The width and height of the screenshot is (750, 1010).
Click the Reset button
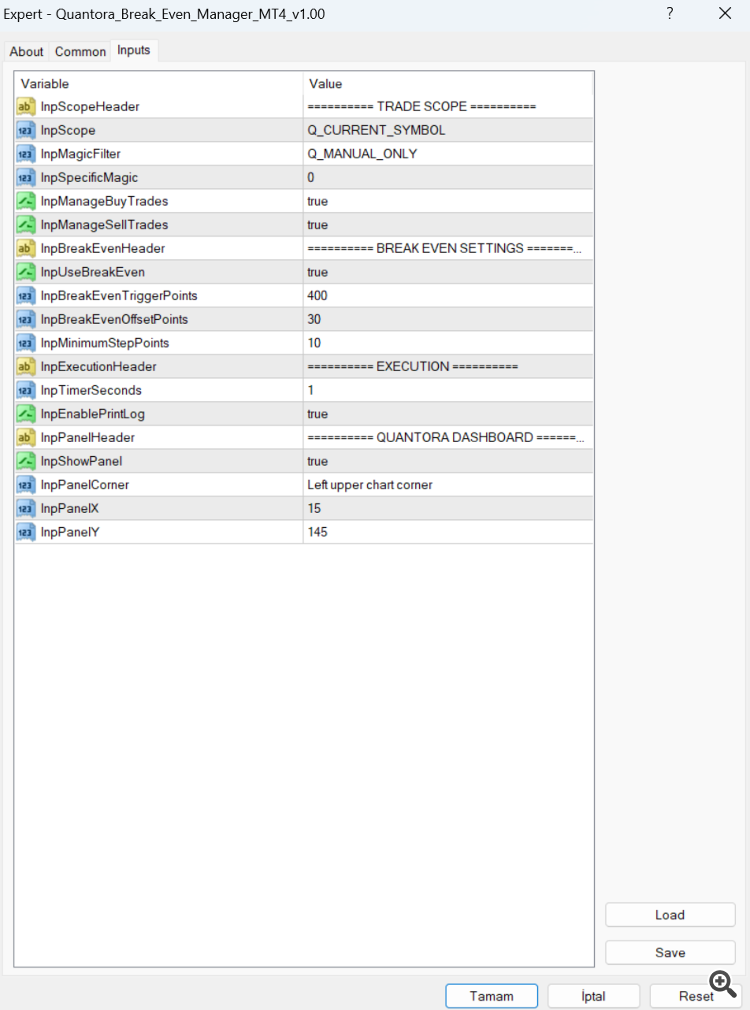pos(696,996)
